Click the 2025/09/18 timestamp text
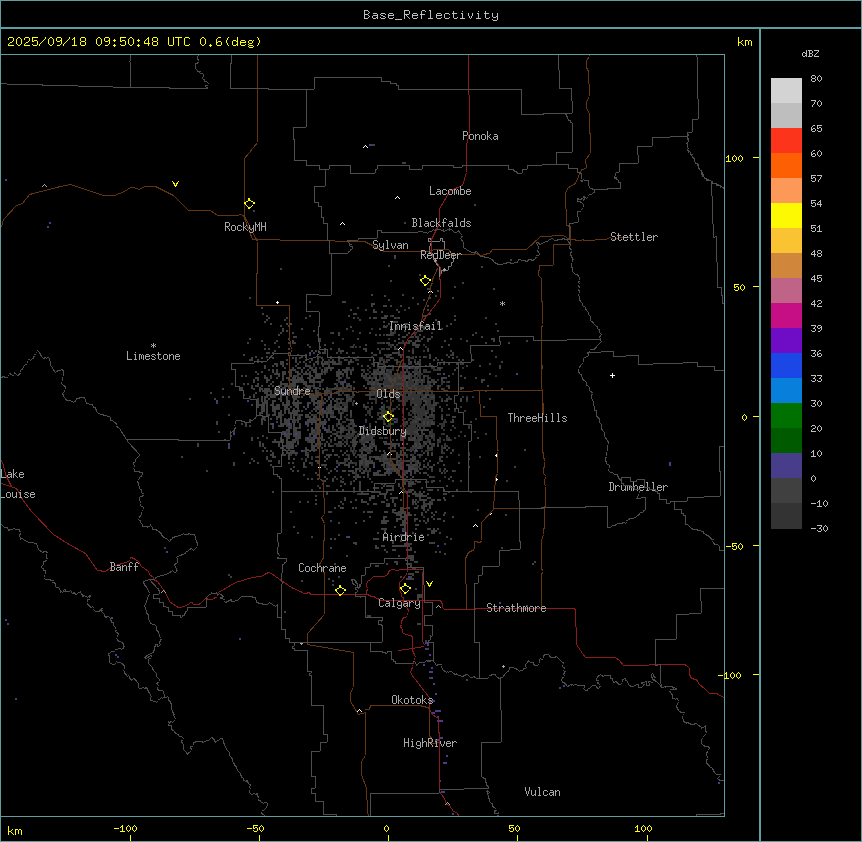 (49, 42)
